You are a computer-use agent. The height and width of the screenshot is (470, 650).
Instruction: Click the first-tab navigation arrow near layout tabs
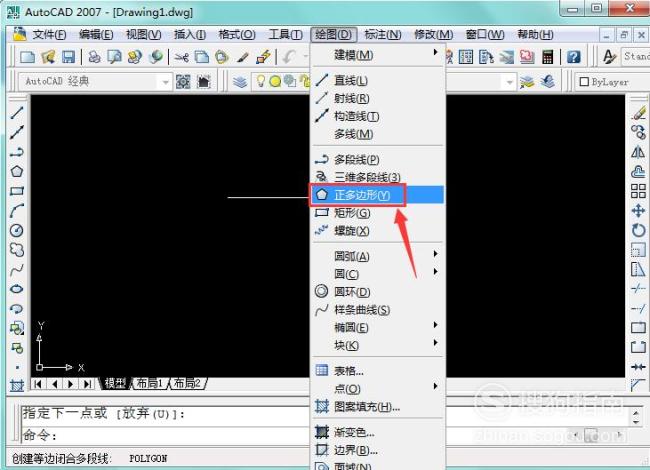coord(38,384)
